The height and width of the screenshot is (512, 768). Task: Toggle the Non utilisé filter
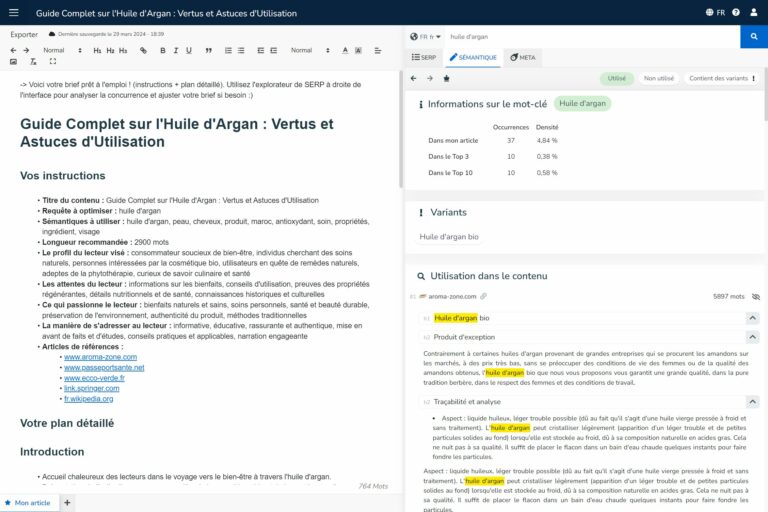point(658,78)
